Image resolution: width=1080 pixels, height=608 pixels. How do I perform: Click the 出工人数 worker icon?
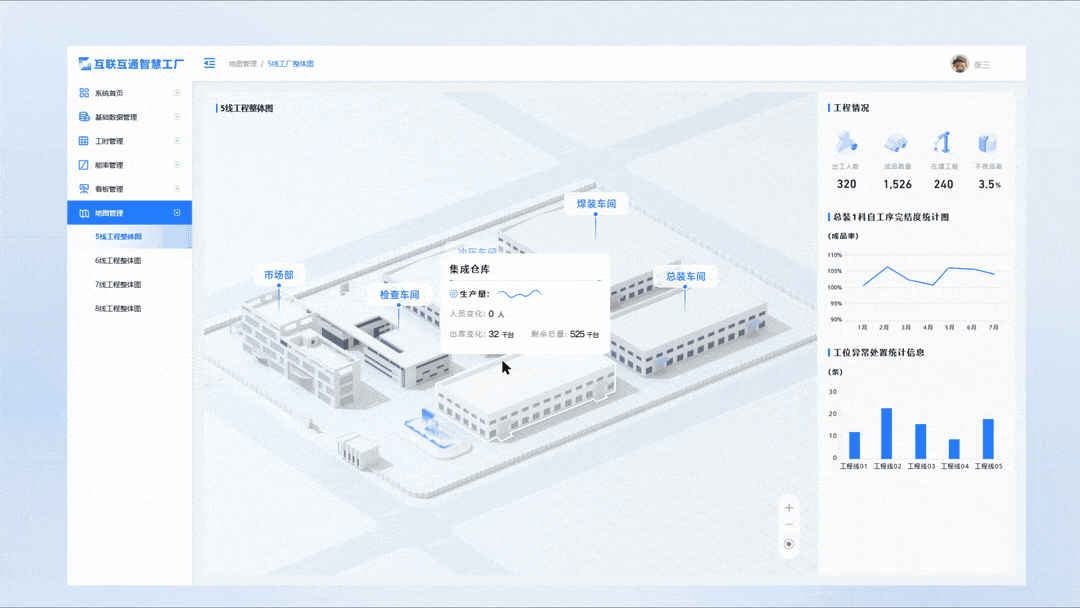click(846, 143)
